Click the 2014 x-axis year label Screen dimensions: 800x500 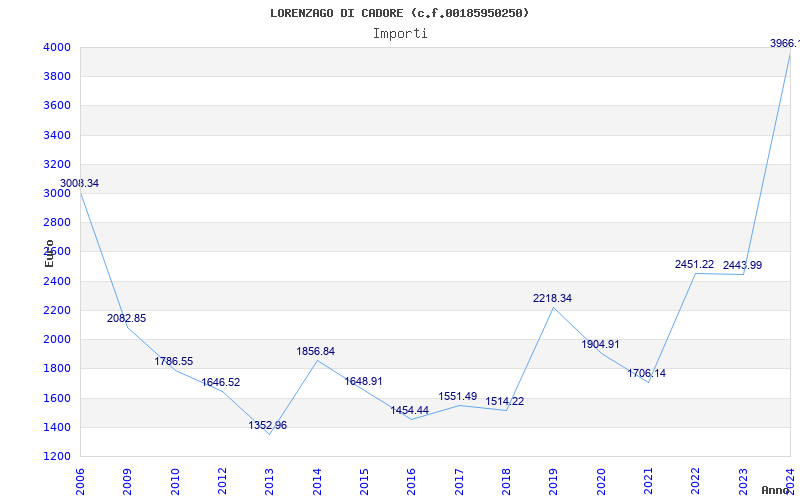317,482
